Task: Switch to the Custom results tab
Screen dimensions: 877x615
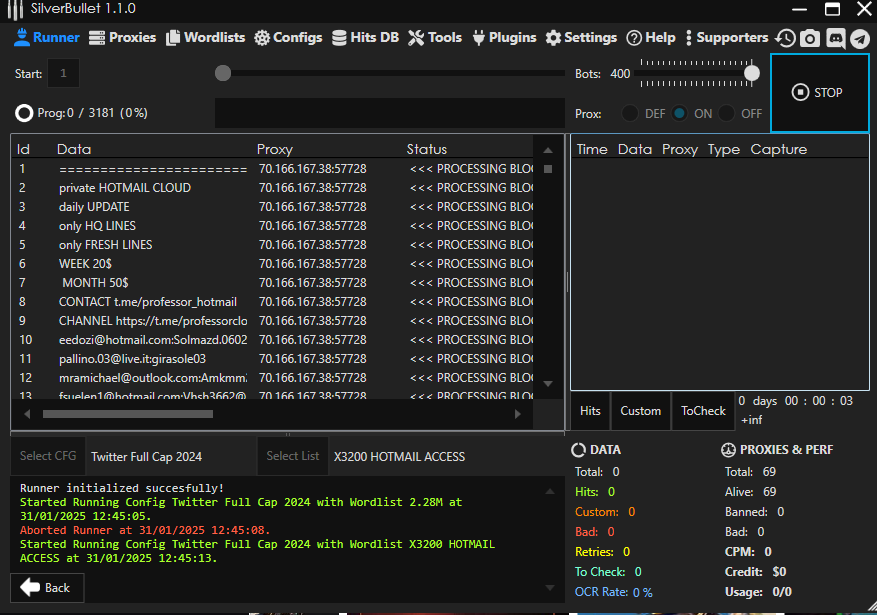Action: click(x=640, y=411)
